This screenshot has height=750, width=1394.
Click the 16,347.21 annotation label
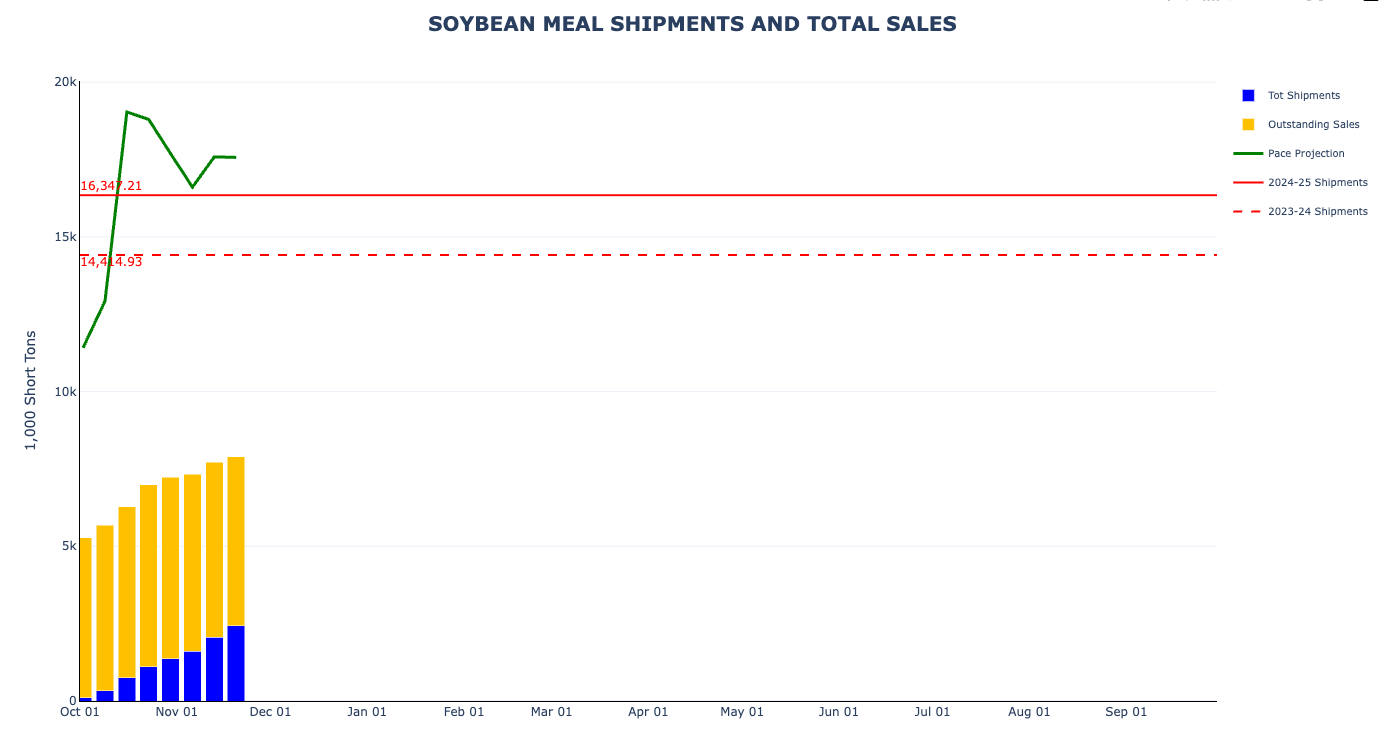click(x=111, y=186)
